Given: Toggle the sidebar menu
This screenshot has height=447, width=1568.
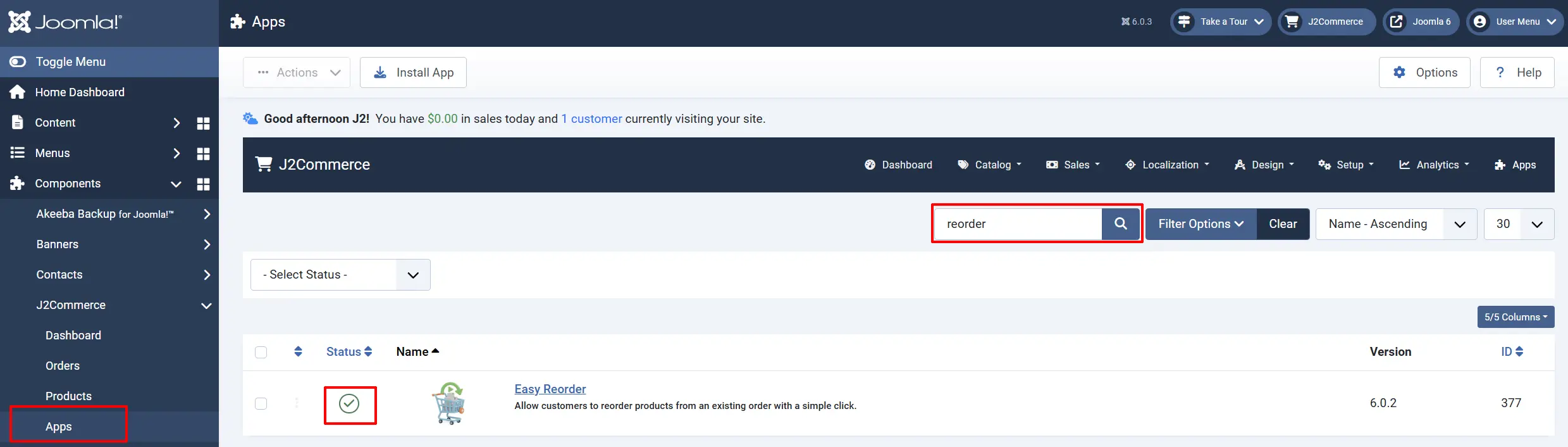Looking at the screenshot, I should coord(109,62).
